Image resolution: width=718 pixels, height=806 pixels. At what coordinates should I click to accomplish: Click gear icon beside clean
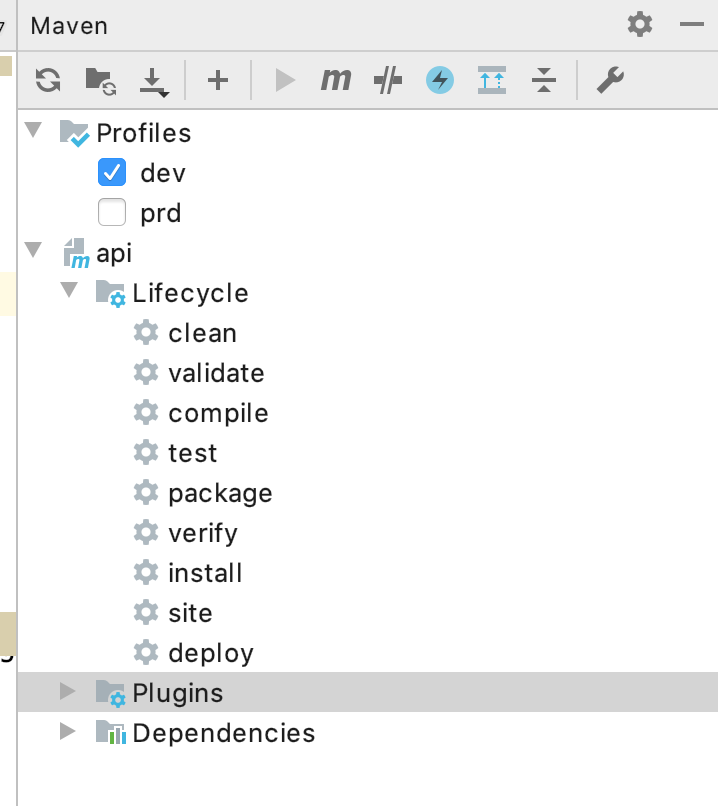tap(146, 332)
